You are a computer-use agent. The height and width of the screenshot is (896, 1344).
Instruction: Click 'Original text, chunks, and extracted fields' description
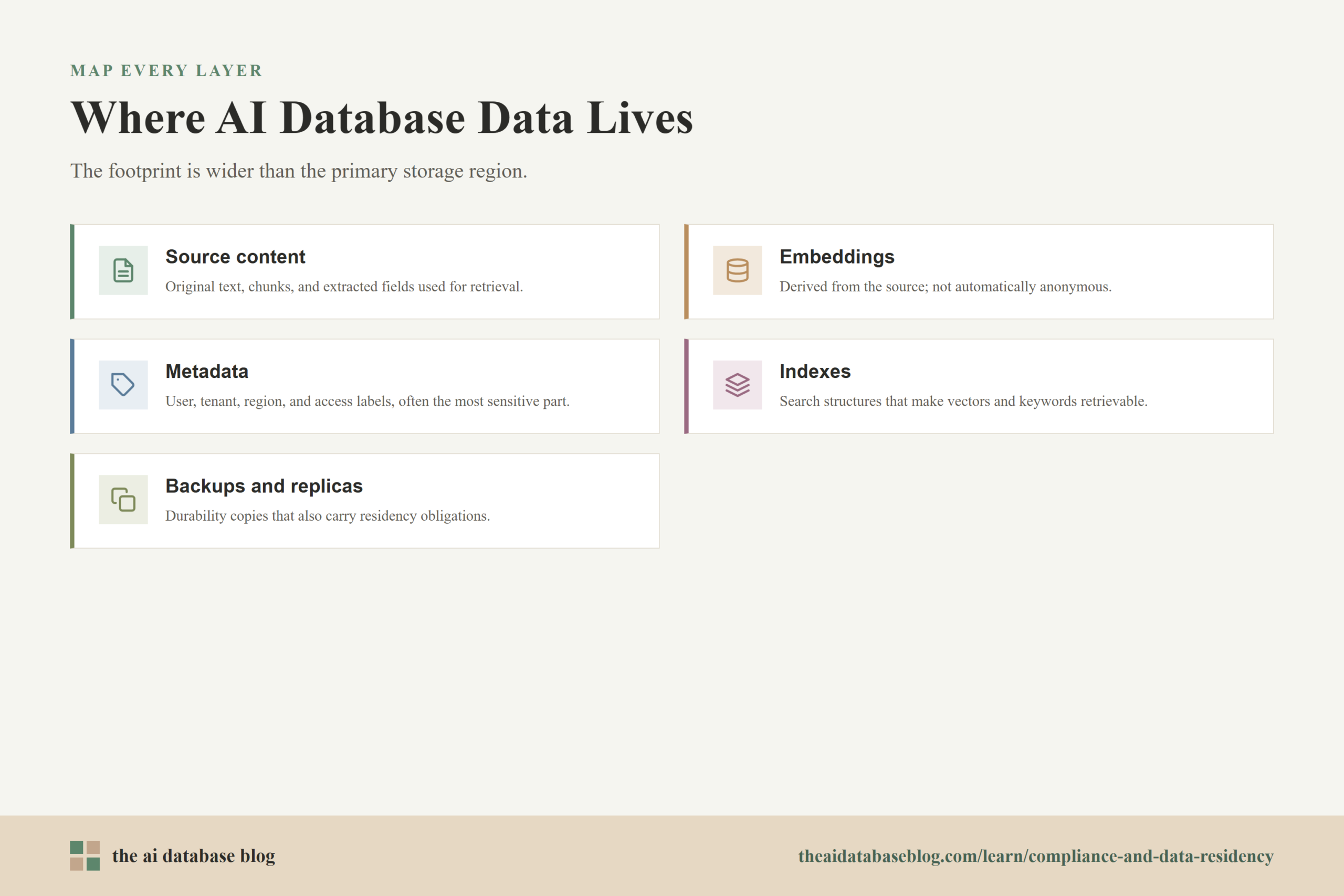(x=344, y=286)
